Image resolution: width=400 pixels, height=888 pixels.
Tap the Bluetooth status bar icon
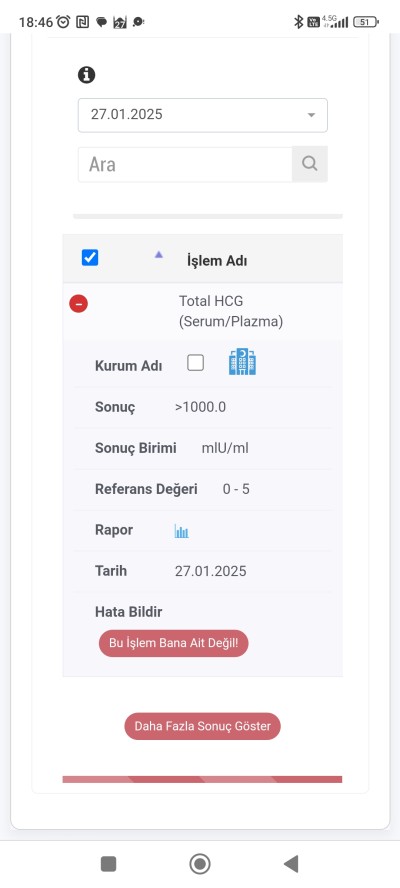pyautogui.click(x=298, y=22)
